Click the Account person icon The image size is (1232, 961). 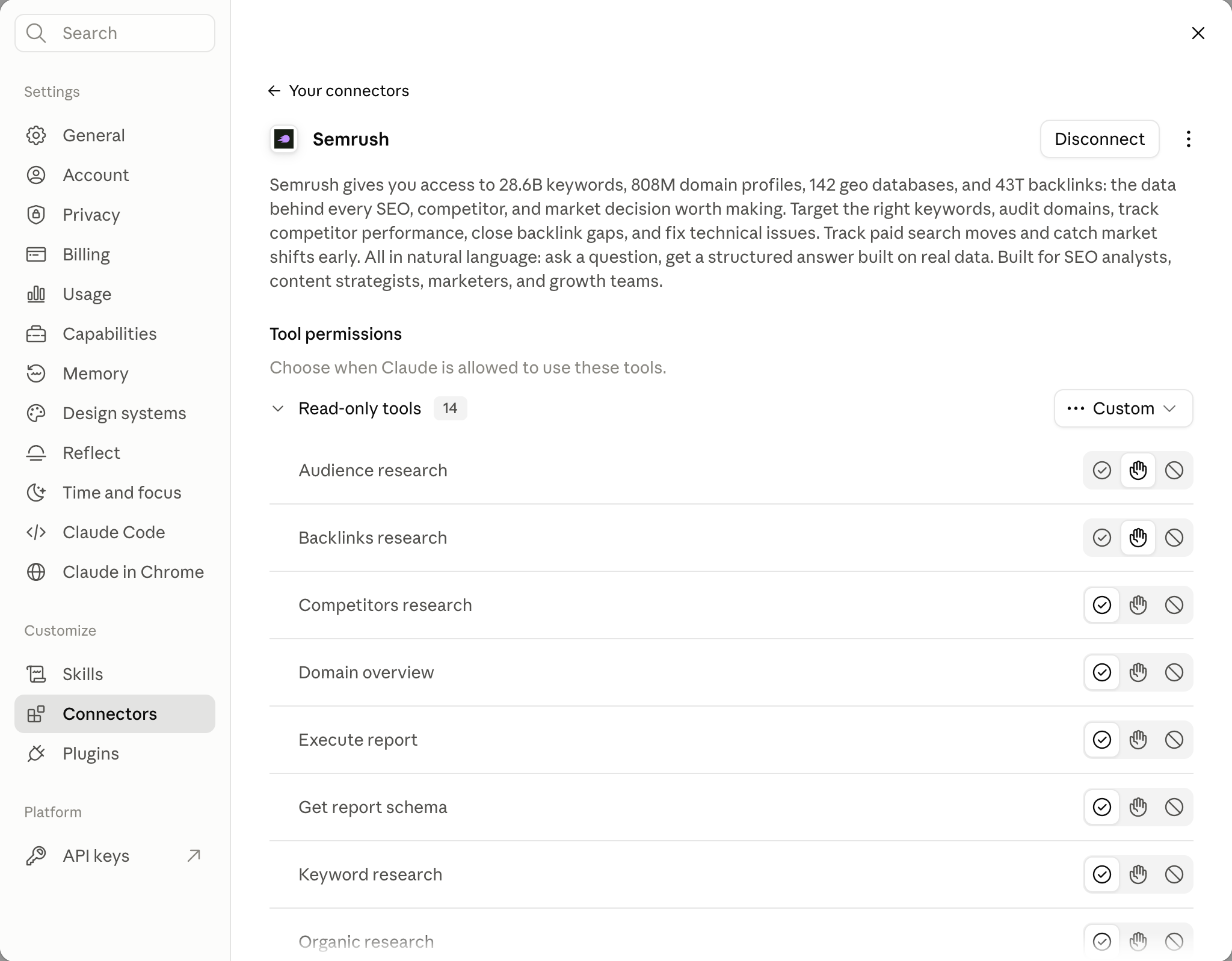click(x=36, y=175)
